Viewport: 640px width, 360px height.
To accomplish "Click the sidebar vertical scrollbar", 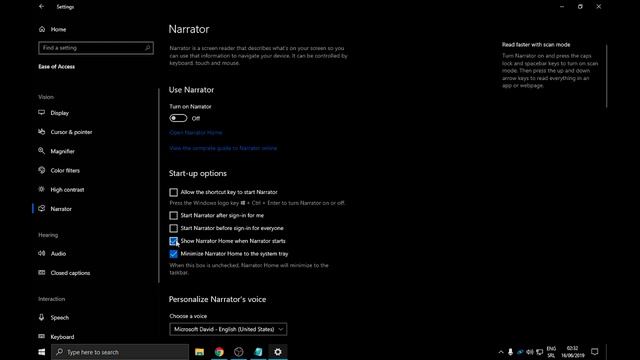I will pyautogui.click(x=159, y=186).
